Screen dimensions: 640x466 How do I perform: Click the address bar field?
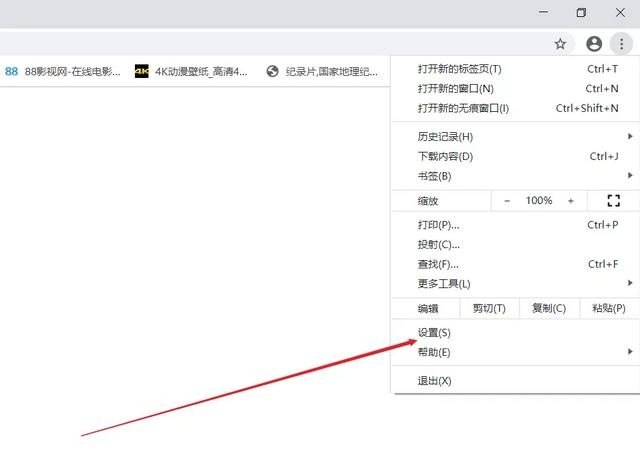(286, 44)
